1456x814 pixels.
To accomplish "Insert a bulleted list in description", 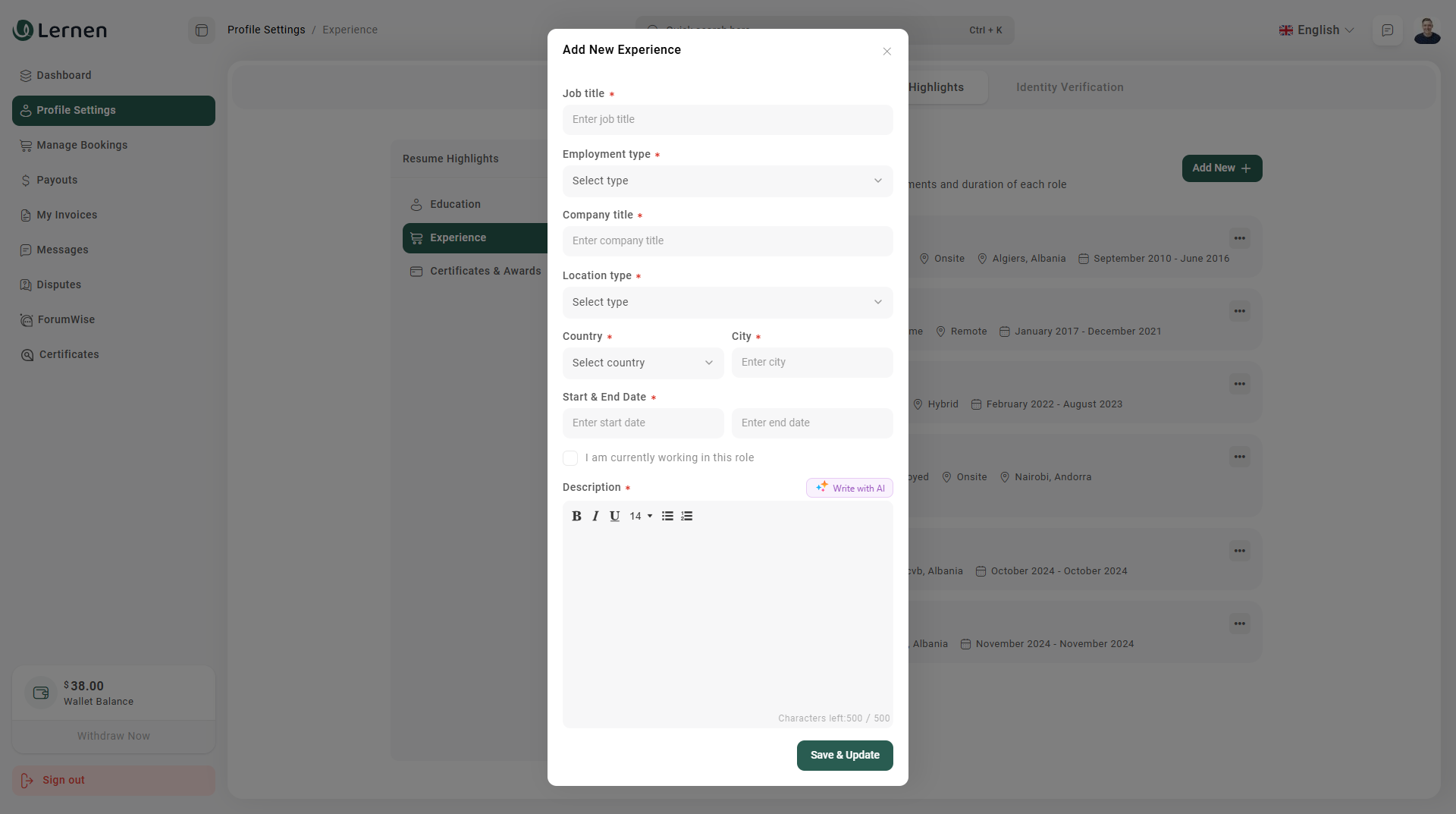I will (667, 516).
